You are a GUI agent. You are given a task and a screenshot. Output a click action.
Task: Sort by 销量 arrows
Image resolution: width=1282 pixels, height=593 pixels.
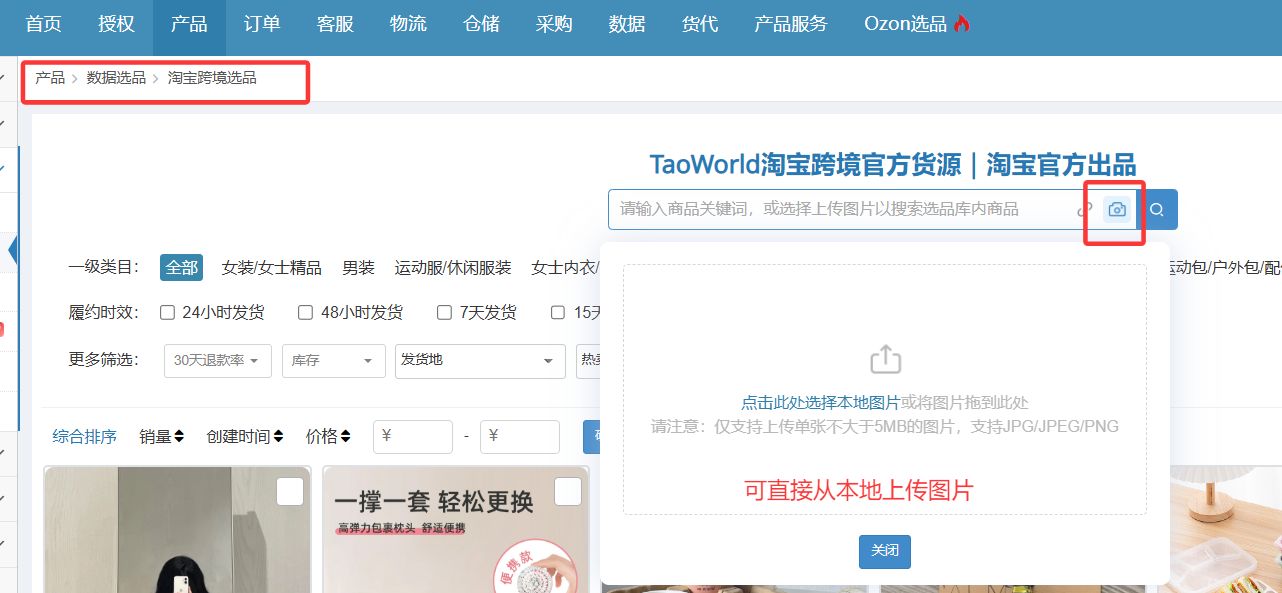179,437
